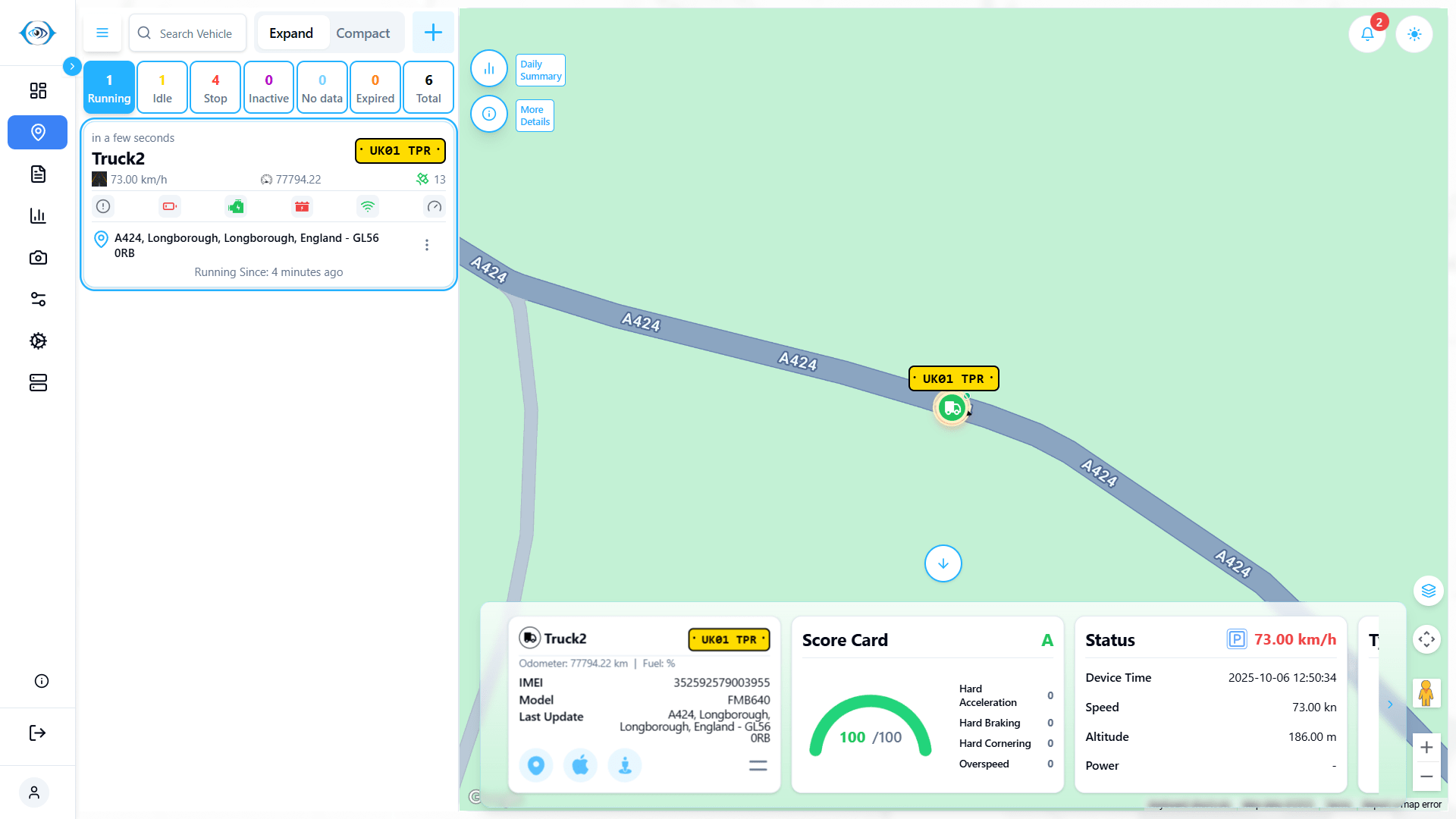The width and height of the screenshot is (1456, 819).
Task: Collapse bottom panel with down arrow
Action: (943, 563)
